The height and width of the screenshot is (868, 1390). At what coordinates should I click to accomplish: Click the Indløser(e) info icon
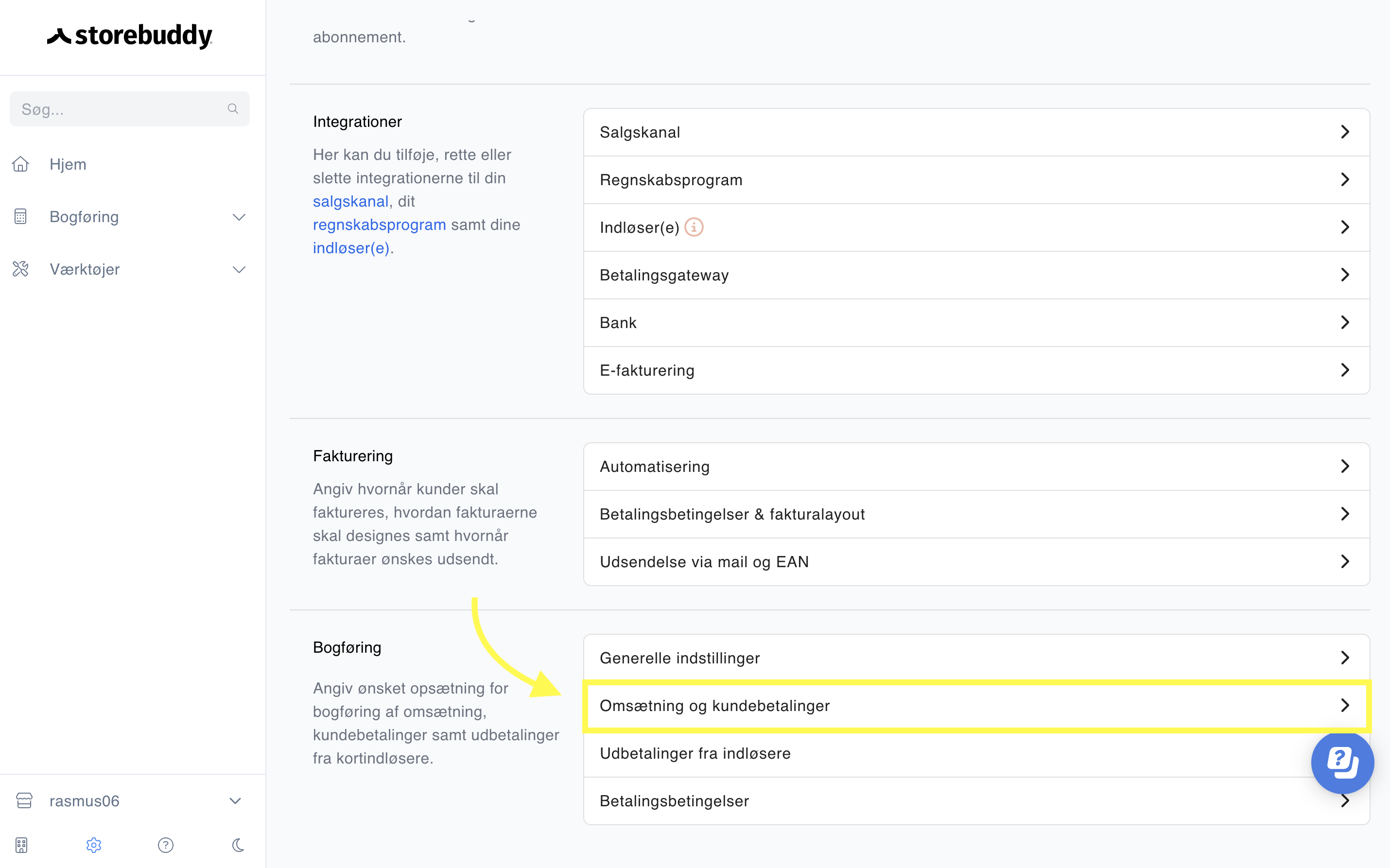694,227
